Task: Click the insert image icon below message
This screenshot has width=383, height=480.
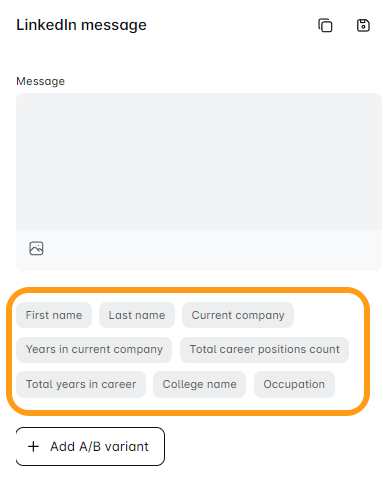Action: [x=36, y=248]
